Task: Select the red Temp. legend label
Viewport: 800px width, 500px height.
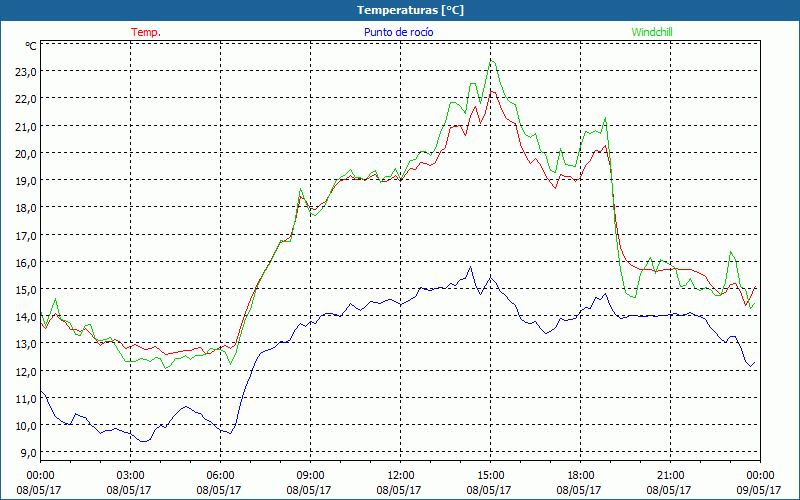Action: pos(146,32)
